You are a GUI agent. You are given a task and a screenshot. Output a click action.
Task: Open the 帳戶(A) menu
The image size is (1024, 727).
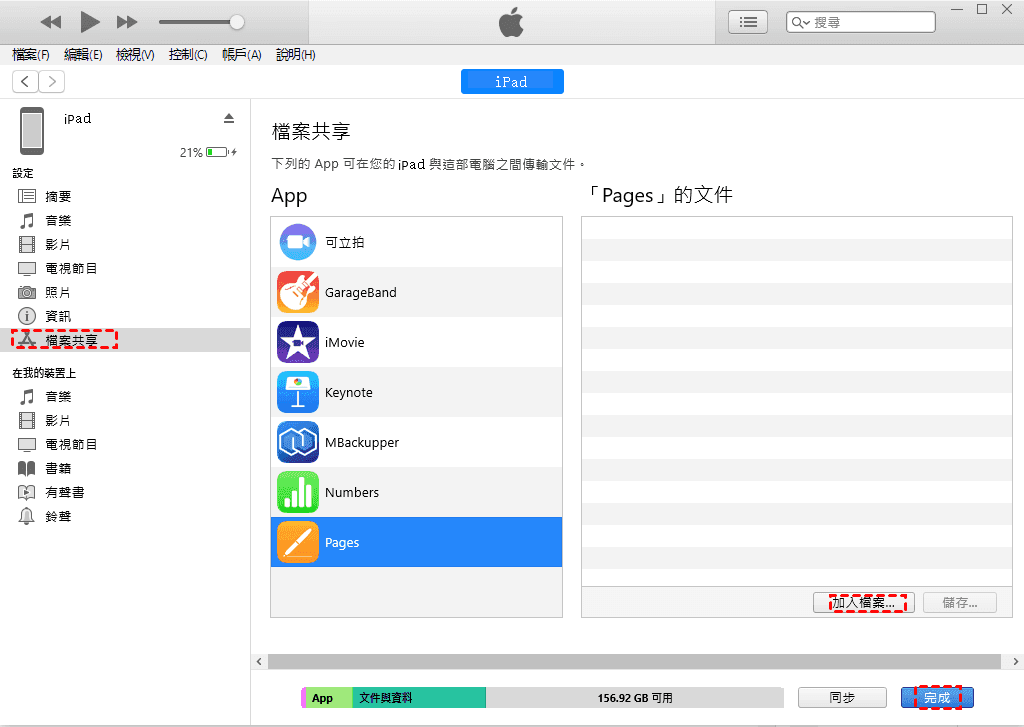coord(241,55)
